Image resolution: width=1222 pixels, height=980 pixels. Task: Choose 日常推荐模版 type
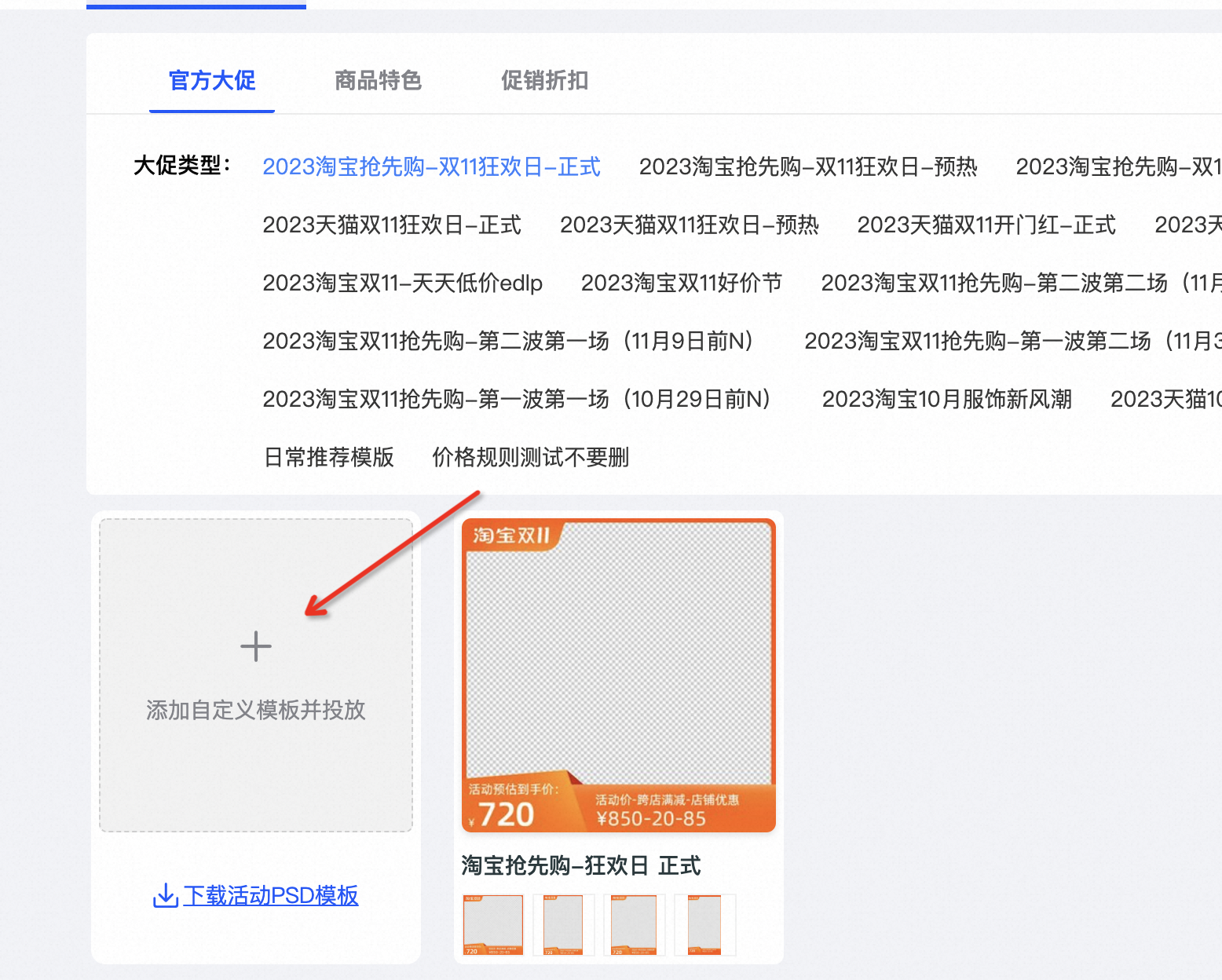tap(328, 457)
